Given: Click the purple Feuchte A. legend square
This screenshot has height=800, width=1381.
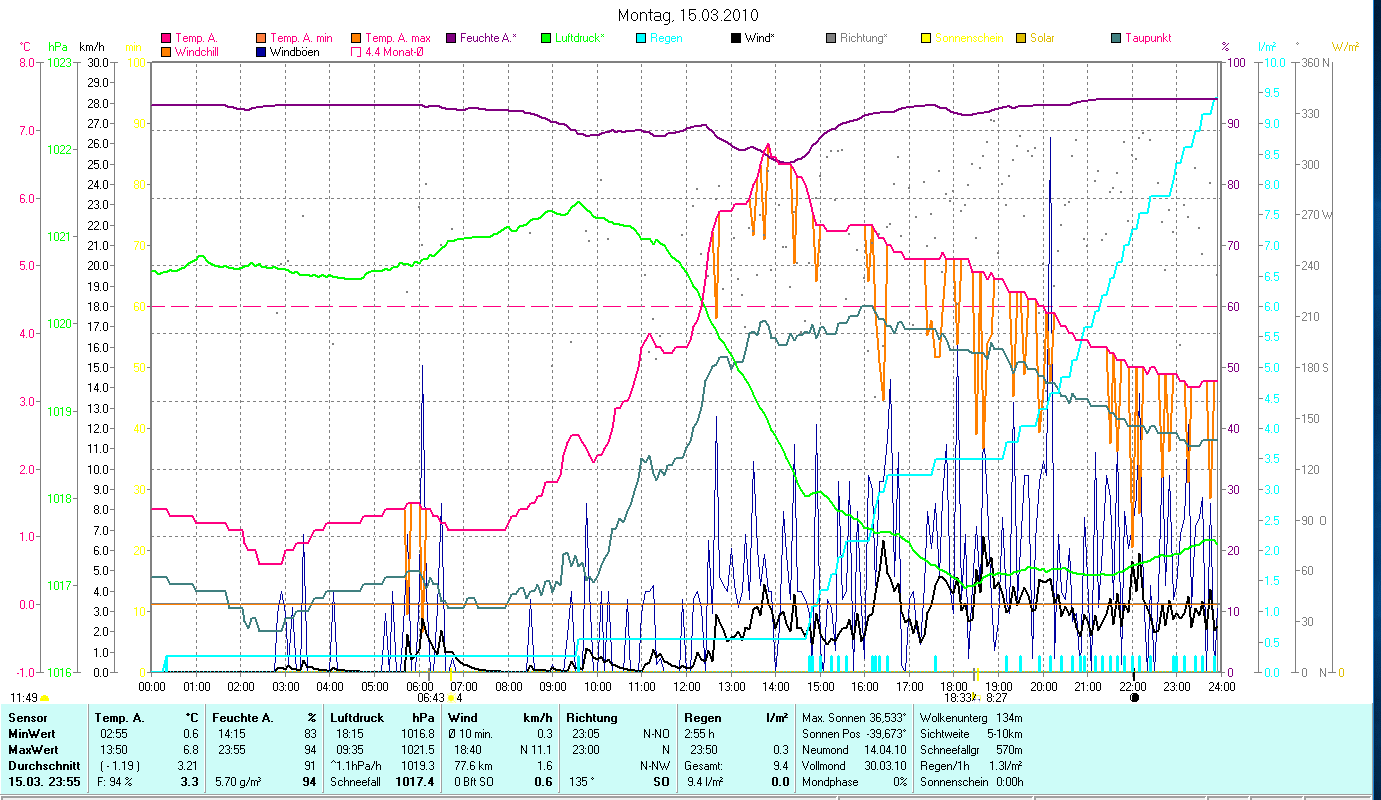Looking at the screenshot, I should point(451,38).
